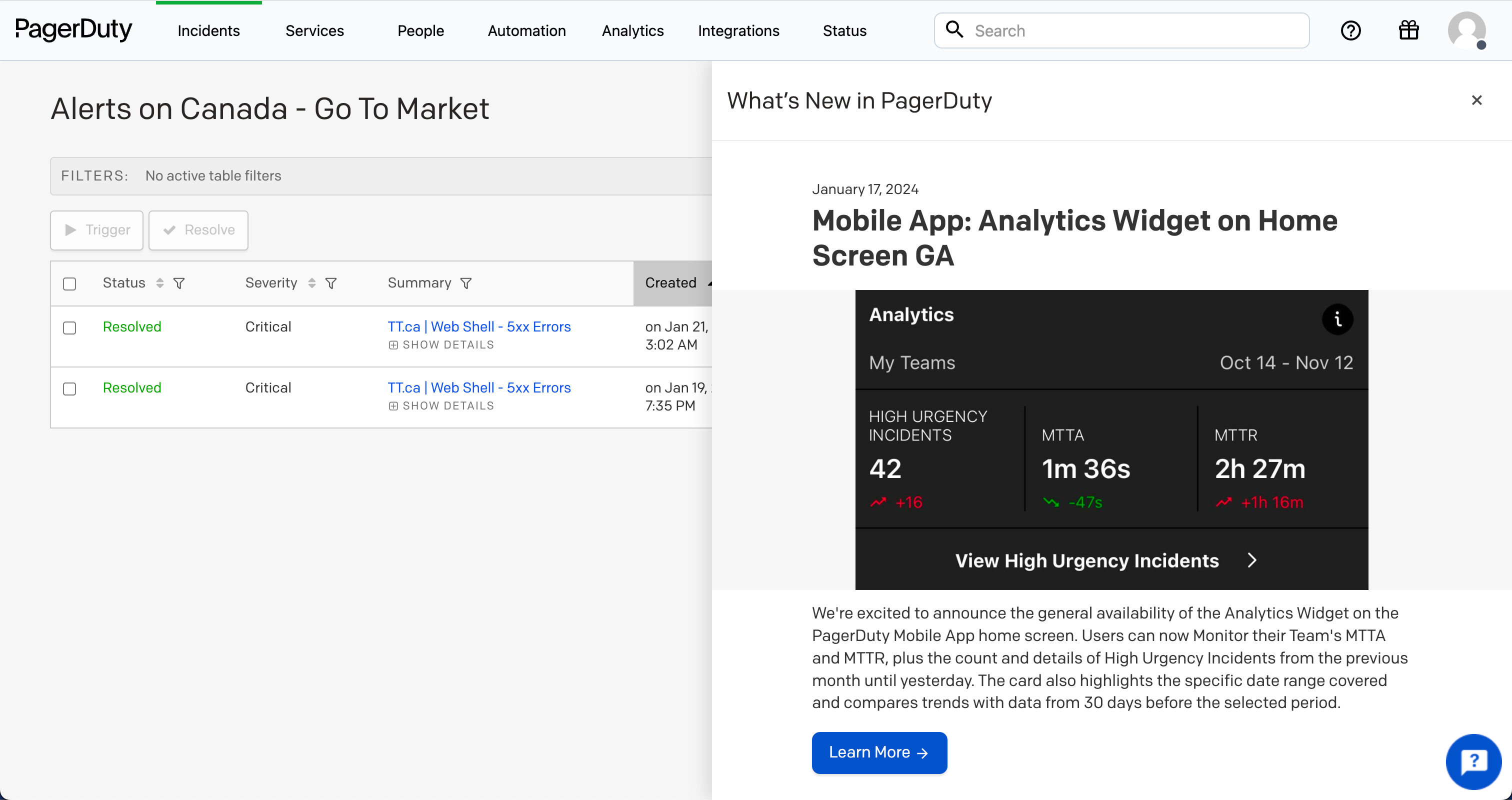1512x800 pixels.
Task: Click the help question mark icon
Action: point(1350,30)
